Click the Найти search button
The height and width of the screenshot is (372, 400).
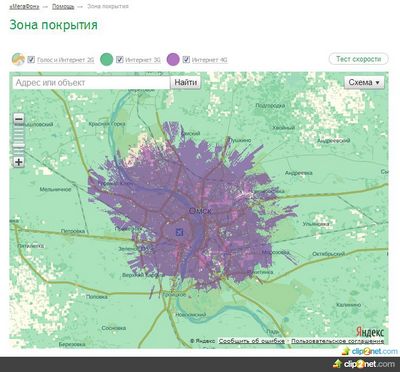186,83
